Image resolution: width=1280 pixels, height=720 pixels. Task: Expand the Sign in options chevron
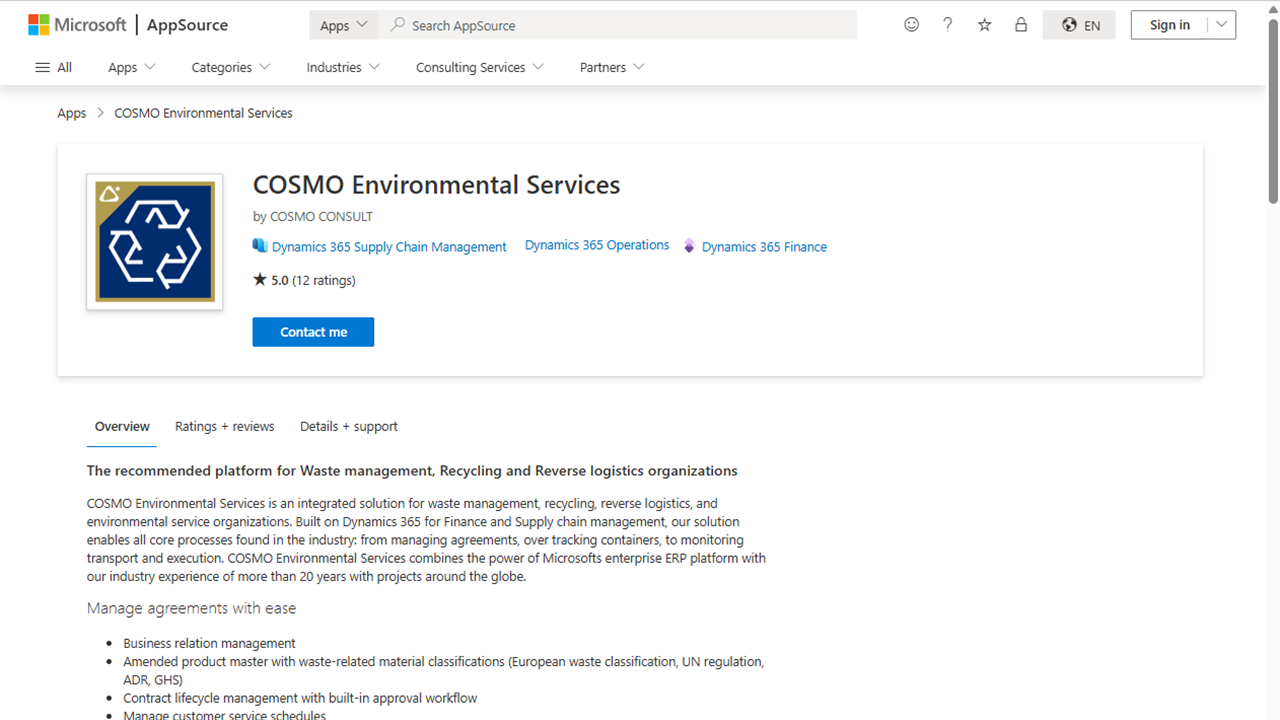coord(1221,24)
